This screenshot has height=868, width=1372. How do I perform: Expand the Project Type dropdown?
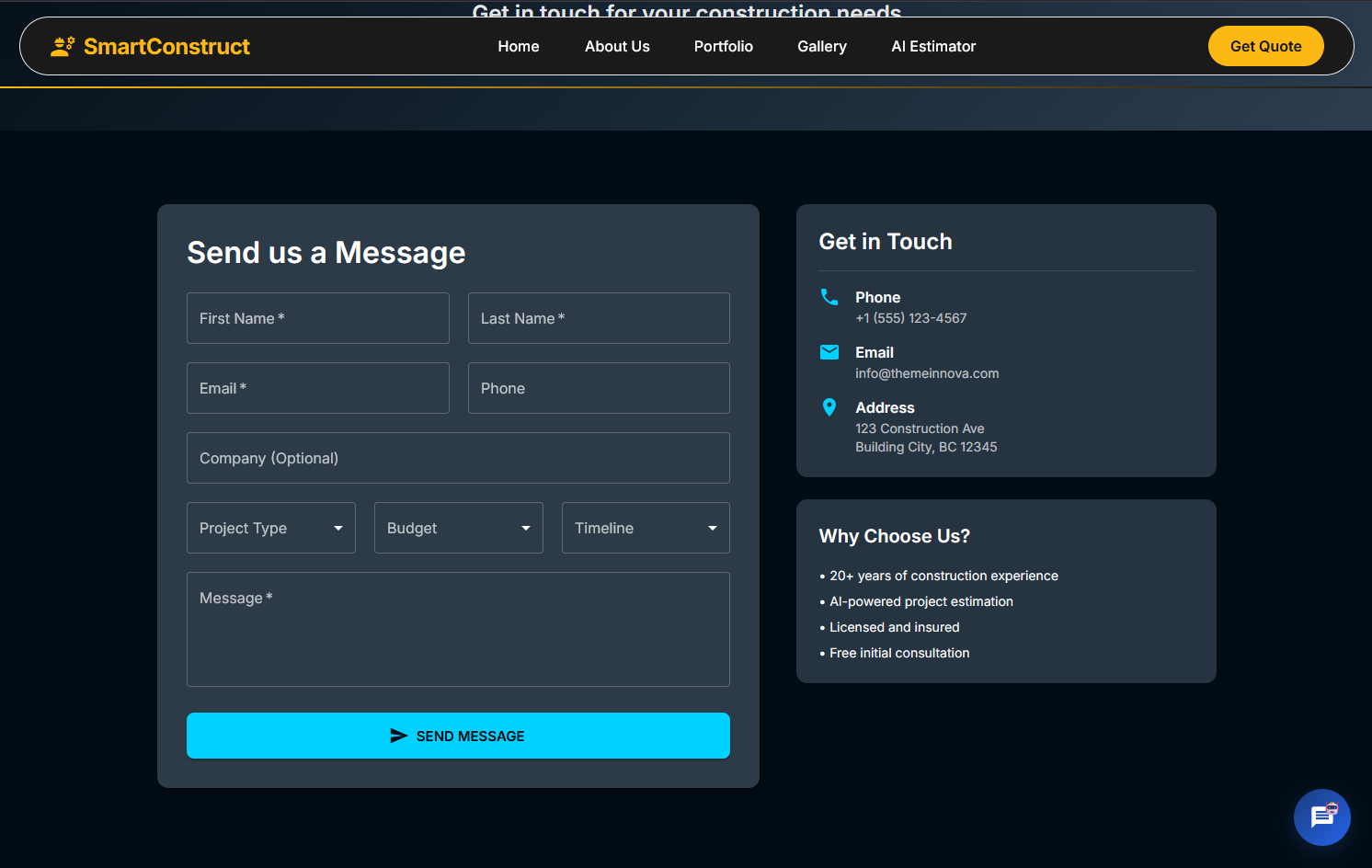tap(270, 528)
